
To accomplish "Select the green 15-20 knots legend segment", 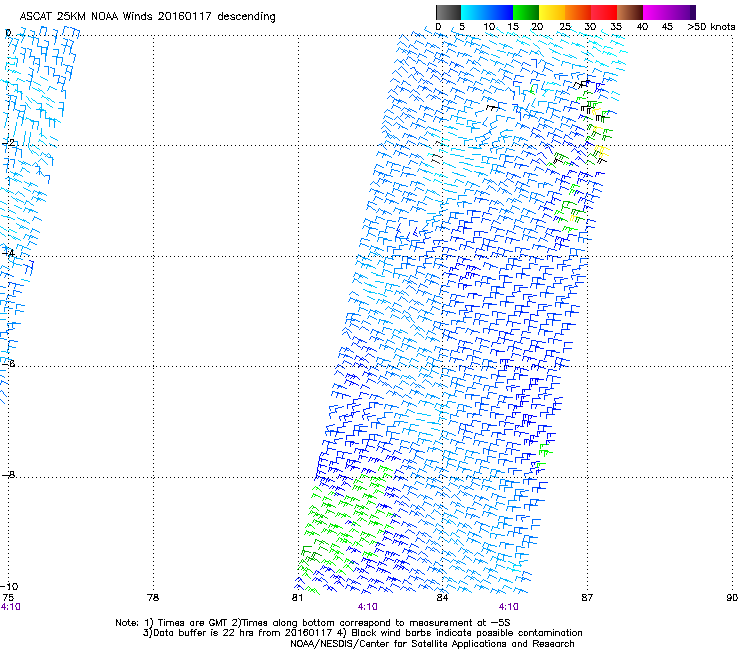I will pos(526,12).
